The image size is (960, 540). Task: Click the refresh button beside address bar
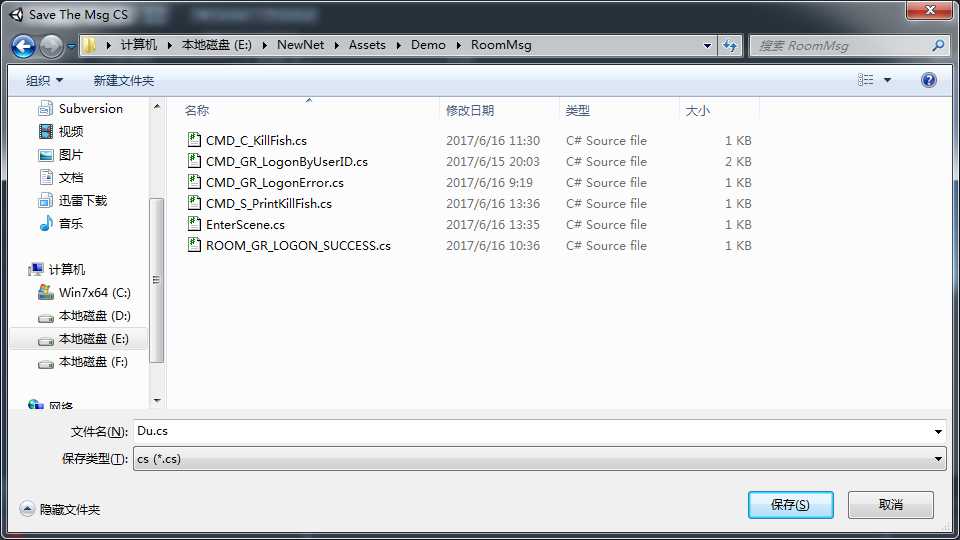pos(729,45)
